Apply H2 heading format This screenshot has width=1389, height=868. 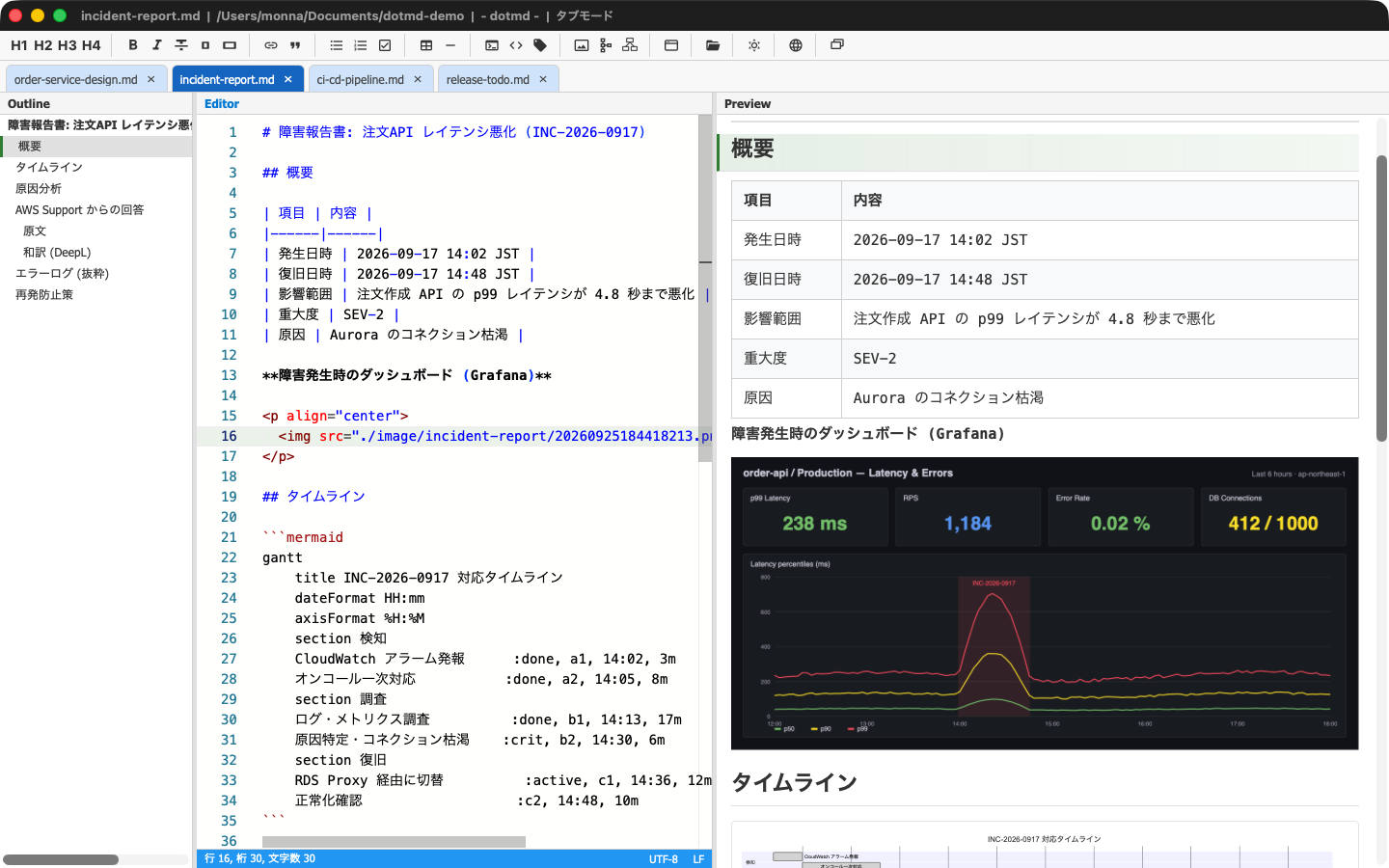pos(43,45)
